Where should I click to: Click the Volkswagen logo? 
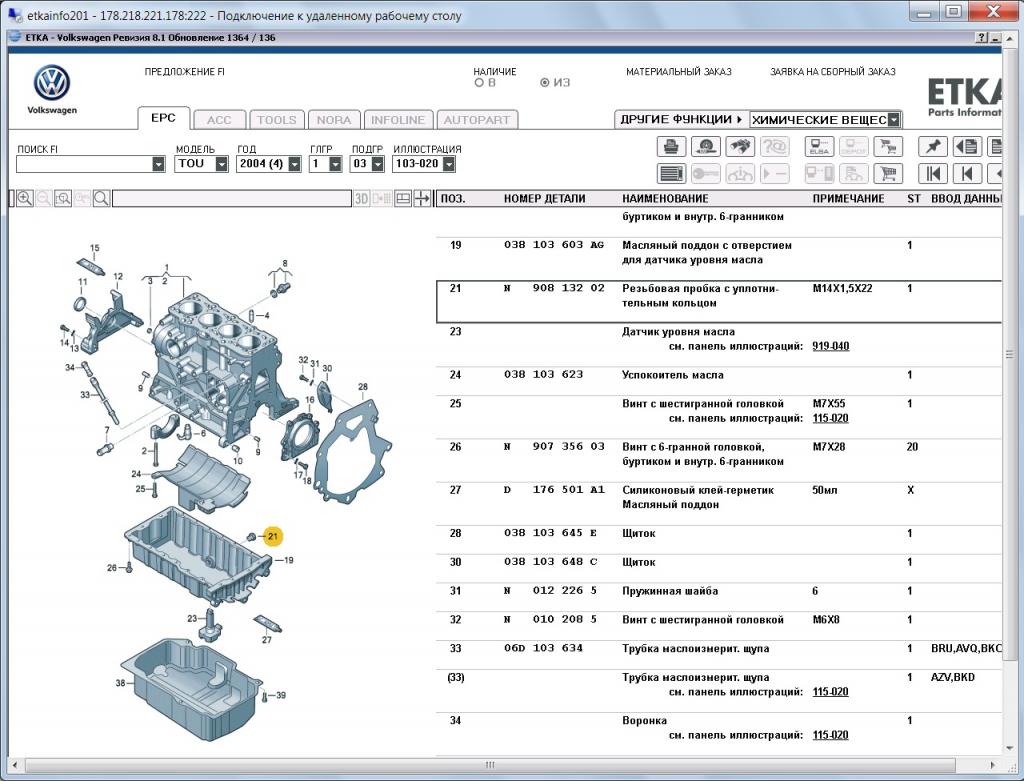point(52,83)
